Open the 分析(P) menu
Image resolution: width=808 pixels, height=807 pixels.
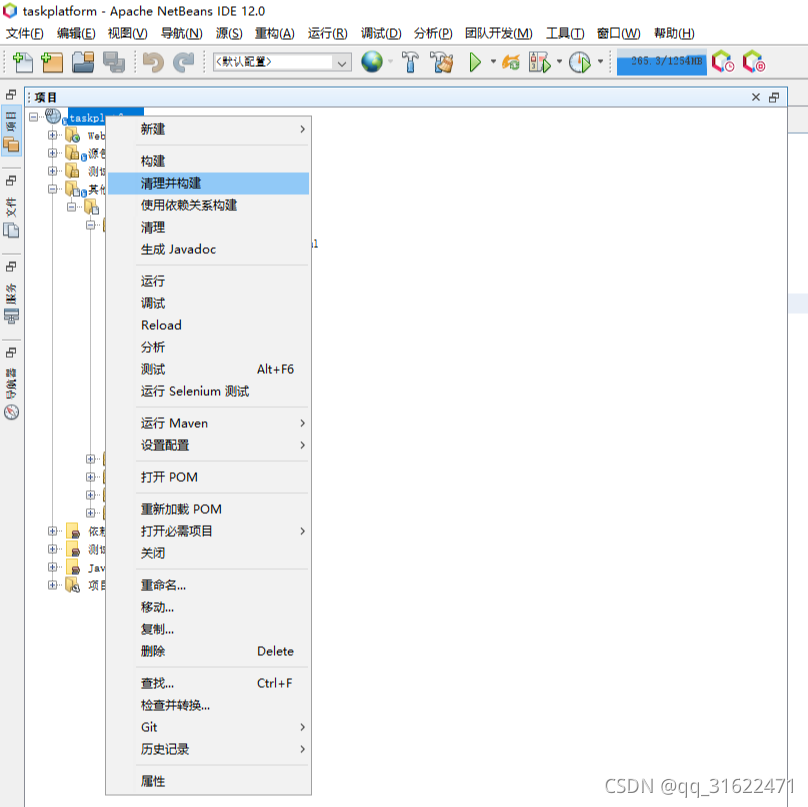pyautogui.click(x=433, y=33)
